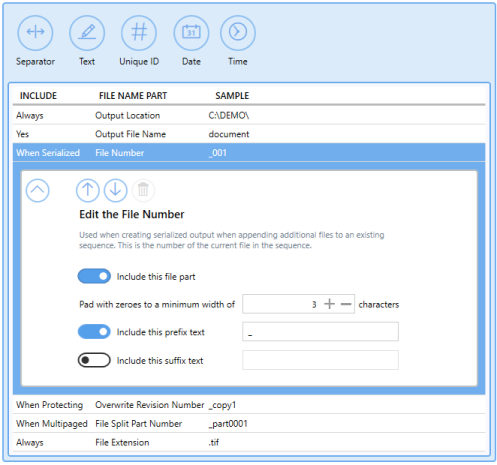Enable the Include this suffix text switch
This screenshot has height=465, width=497.
(x=94, y=360)
